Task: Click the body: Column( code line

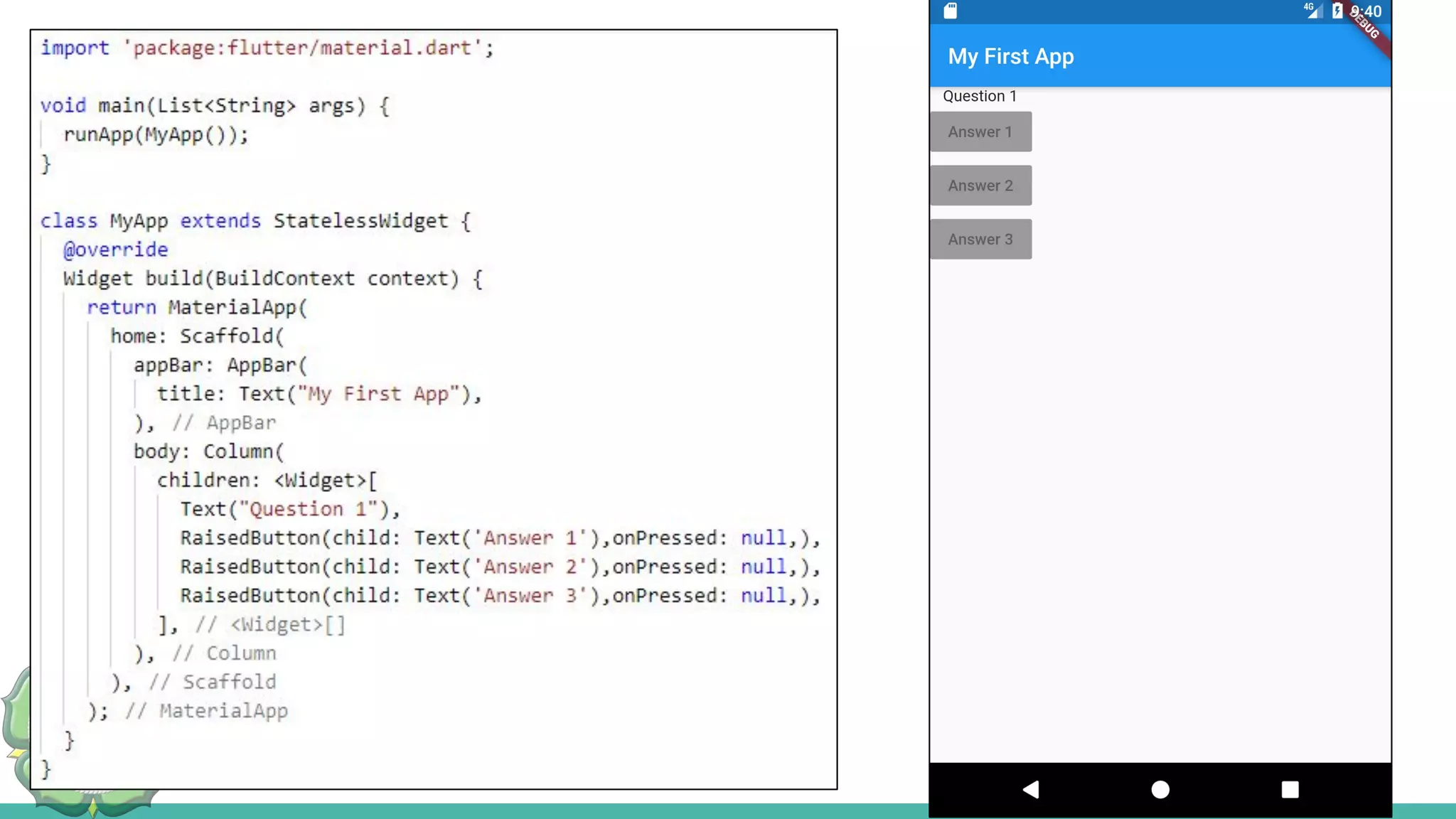Action: tap(208, 451)
